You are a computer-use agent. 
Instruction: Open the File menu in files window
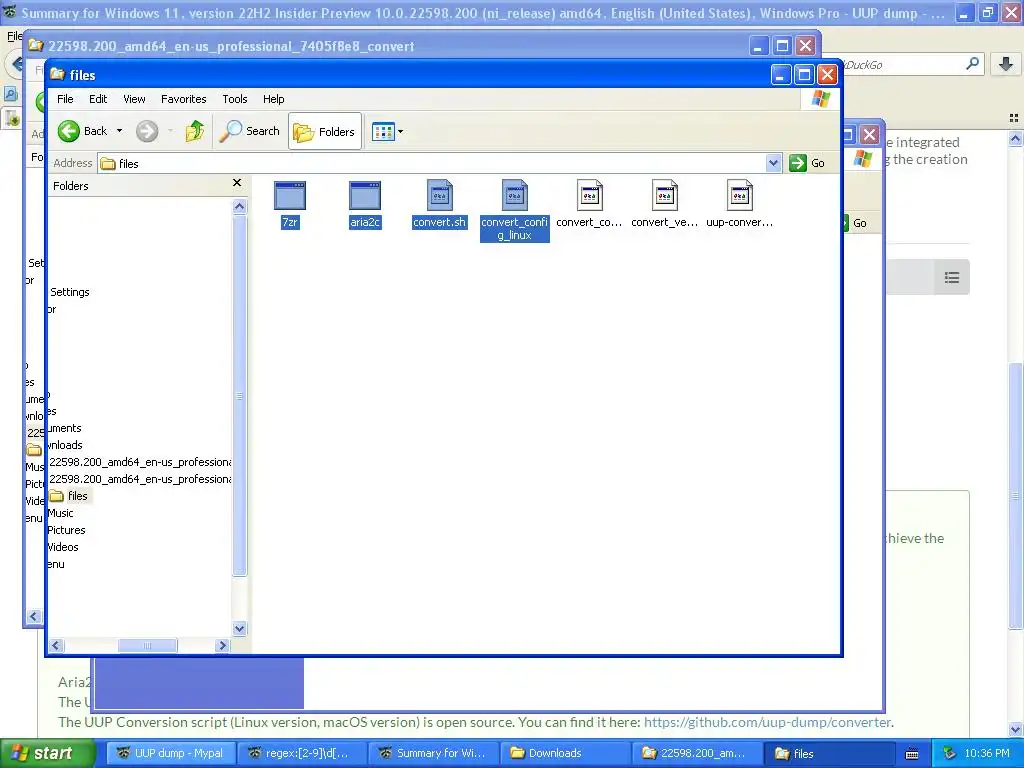(x=65, y=99)
